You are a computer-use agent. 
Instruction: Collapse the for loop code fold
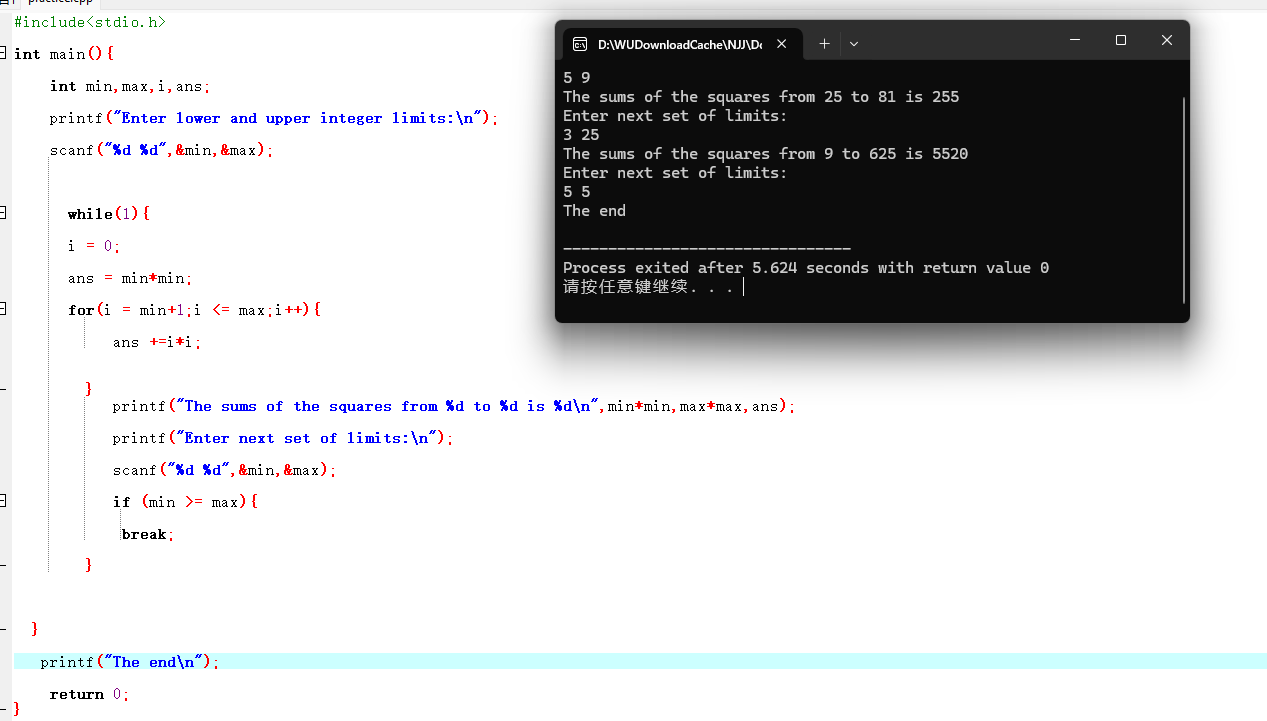point(3,309)
